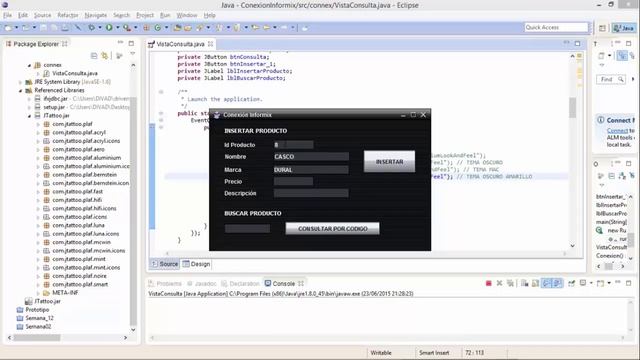Click the Open Perspective icon
The width and height of the screenshot is (640, 360).
tap(602, 28)
